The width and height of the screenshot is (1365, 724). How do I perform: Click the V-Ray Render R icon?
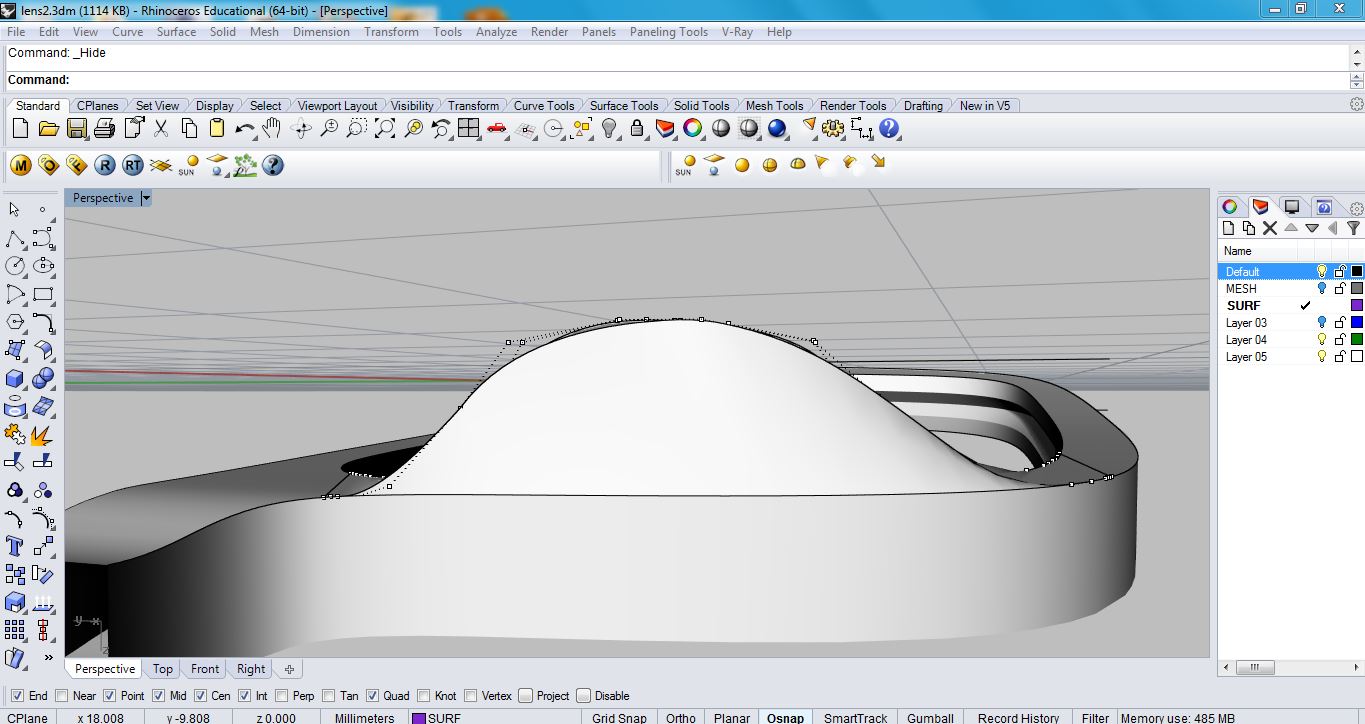point(104,166)
